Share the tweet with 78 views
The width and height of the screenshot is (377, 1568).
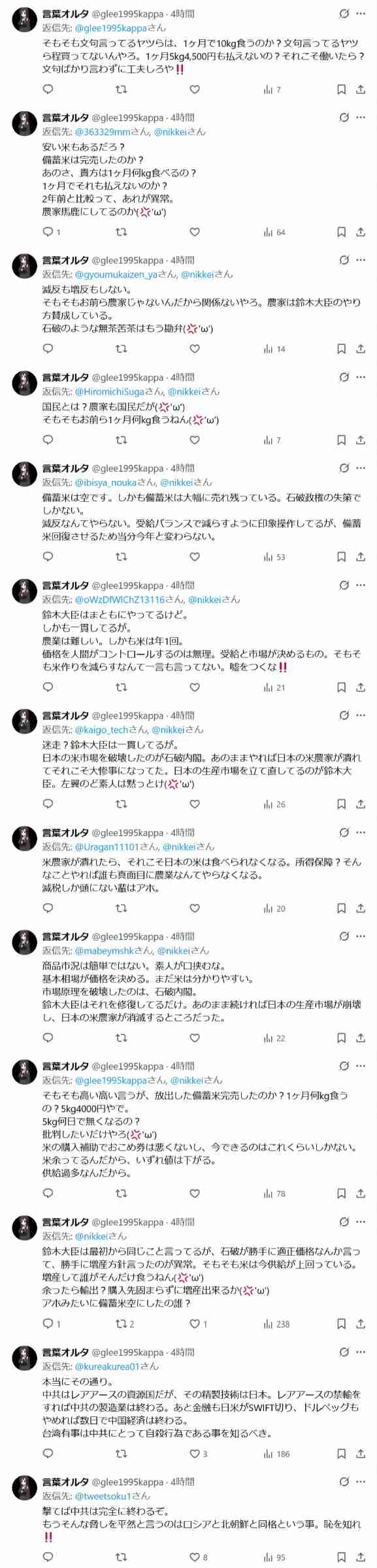(x=361, y=1194)
